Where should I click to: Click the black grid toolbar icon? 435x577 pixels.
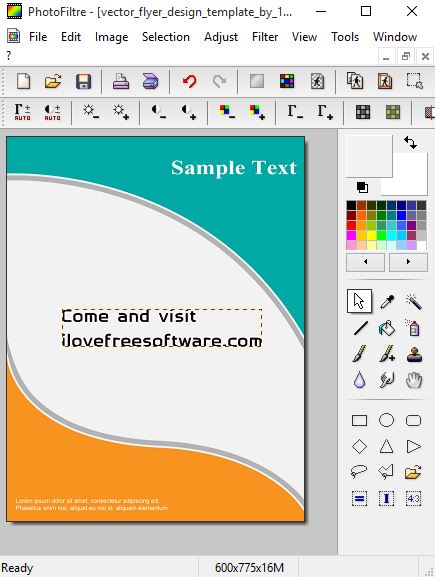(x=363, y=112)
